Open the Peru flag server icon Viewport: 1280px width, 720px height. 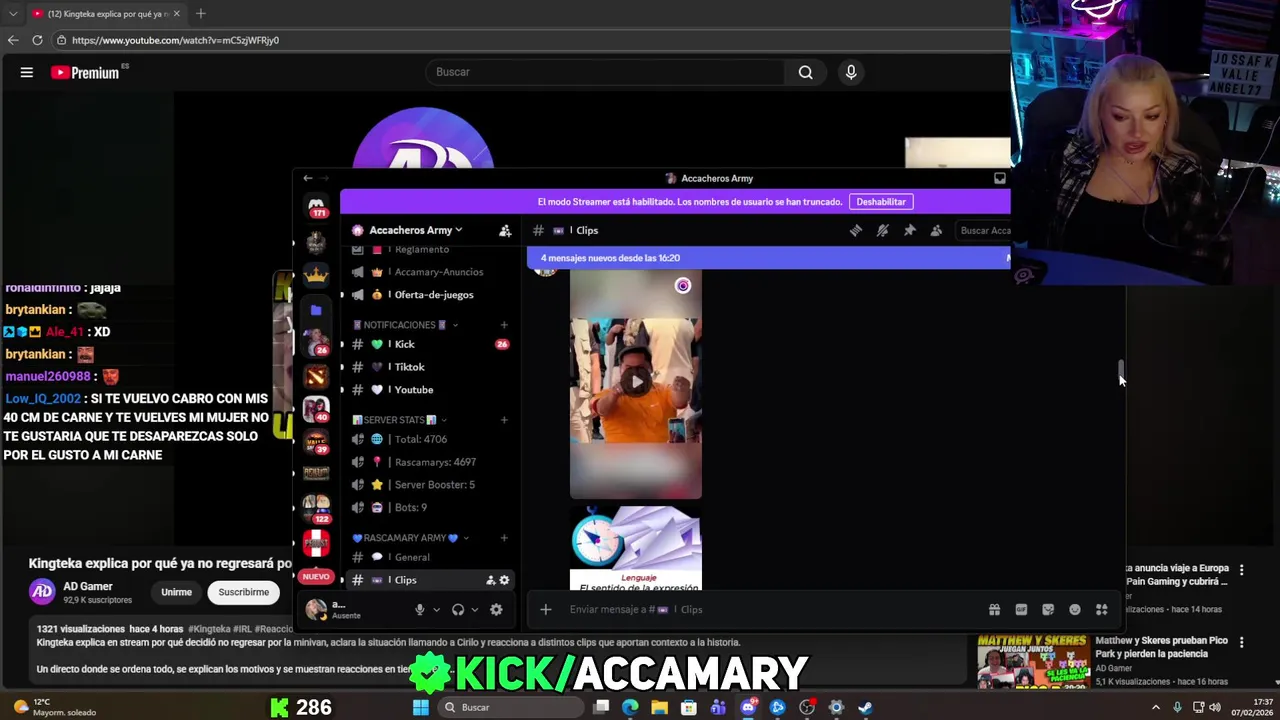(316, 543)
